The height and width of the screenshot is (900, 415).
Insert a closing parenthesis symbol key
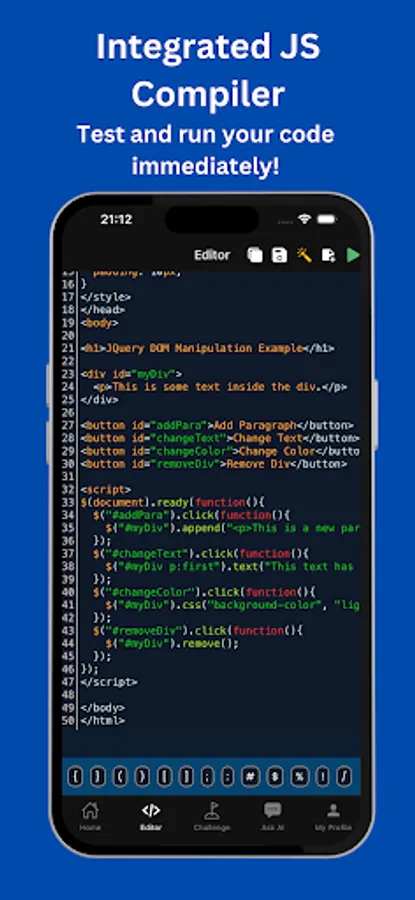click(x=142, y=777)
